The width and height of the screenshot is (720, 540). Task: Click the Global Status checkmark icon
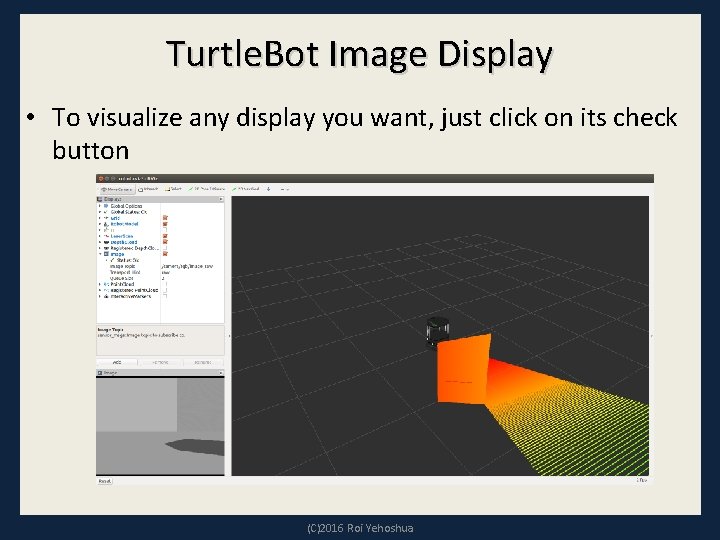(107, 212)
